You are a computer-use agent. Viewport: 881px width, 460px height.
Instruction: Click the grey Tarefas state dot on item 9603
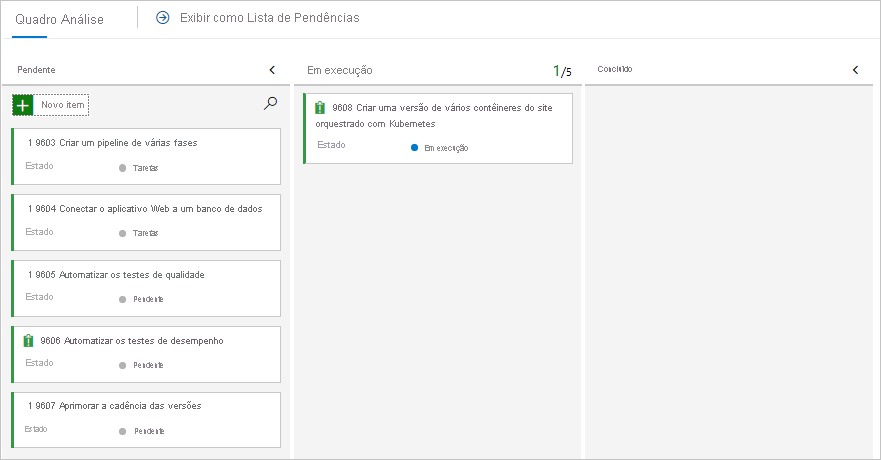(x=123, y=167)
